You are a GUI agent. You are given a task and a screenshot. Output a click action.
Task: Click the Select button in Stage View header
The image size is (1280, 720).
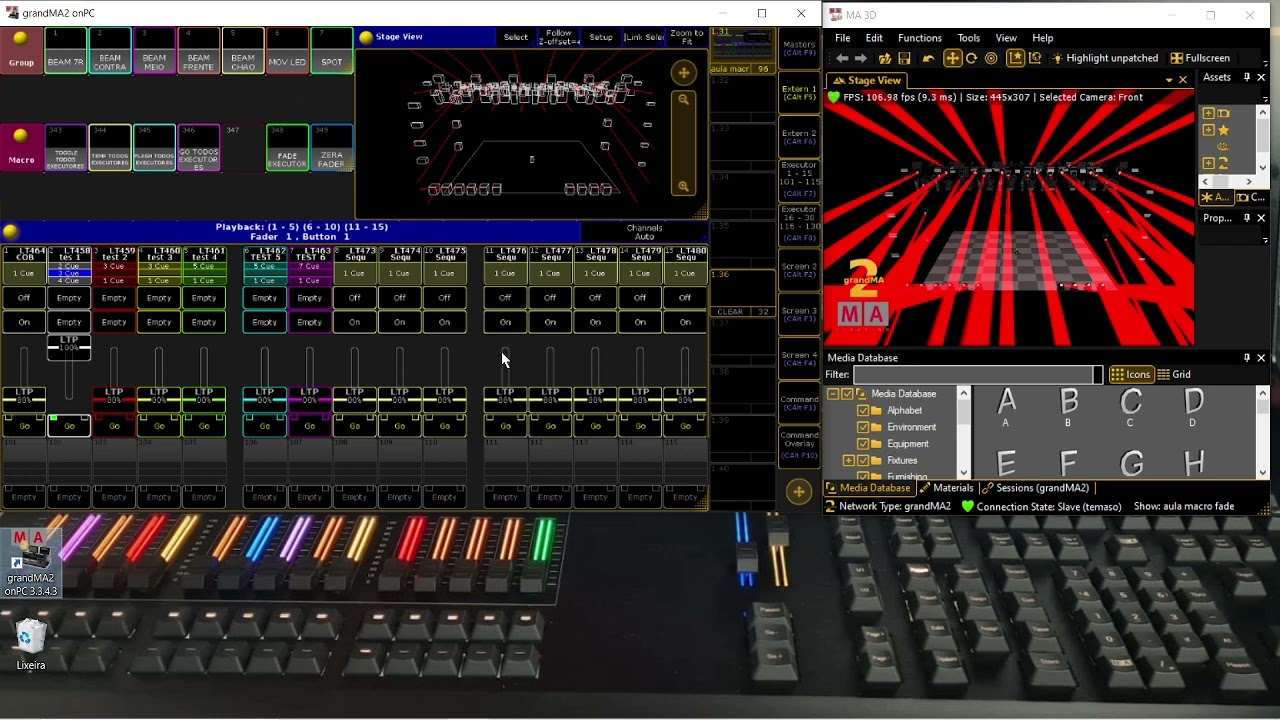516,37
